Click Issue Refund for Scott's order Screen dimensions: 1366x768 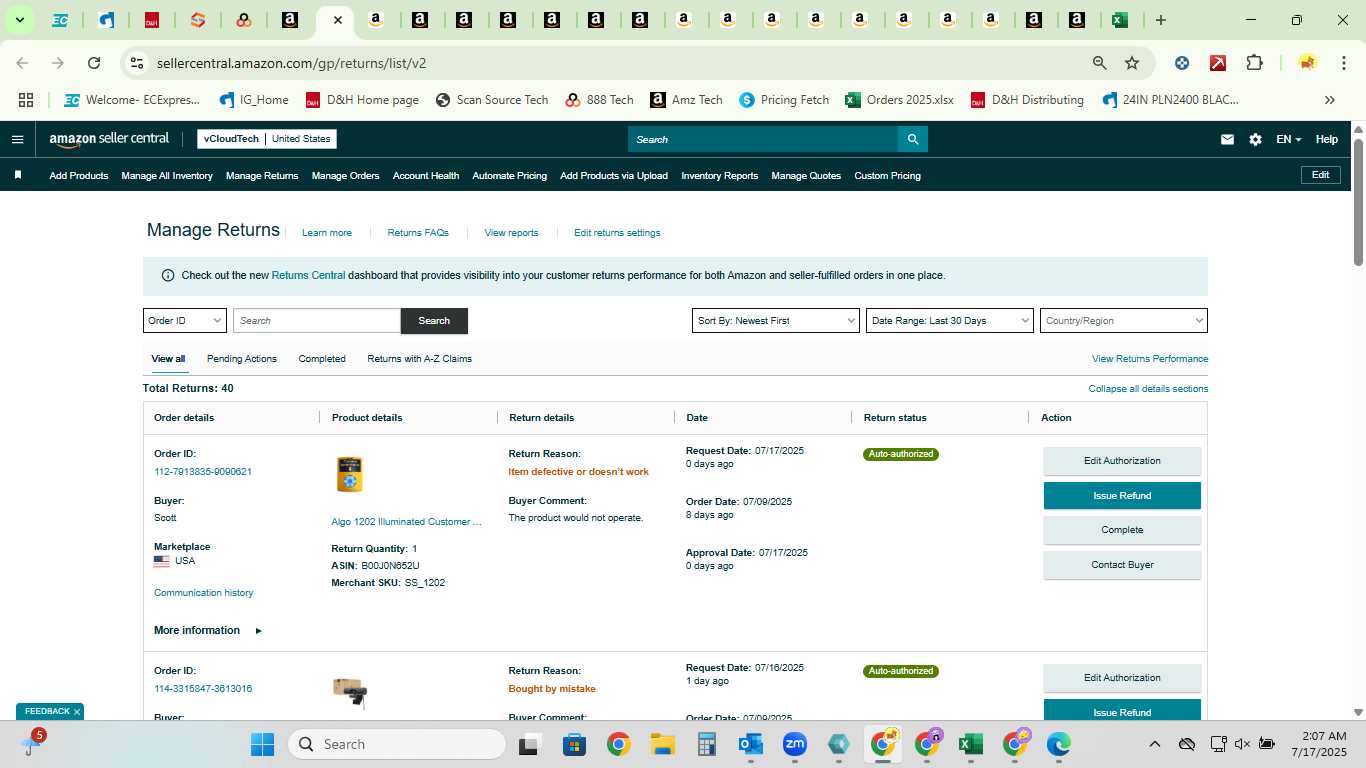click(x=1122, y=495)
